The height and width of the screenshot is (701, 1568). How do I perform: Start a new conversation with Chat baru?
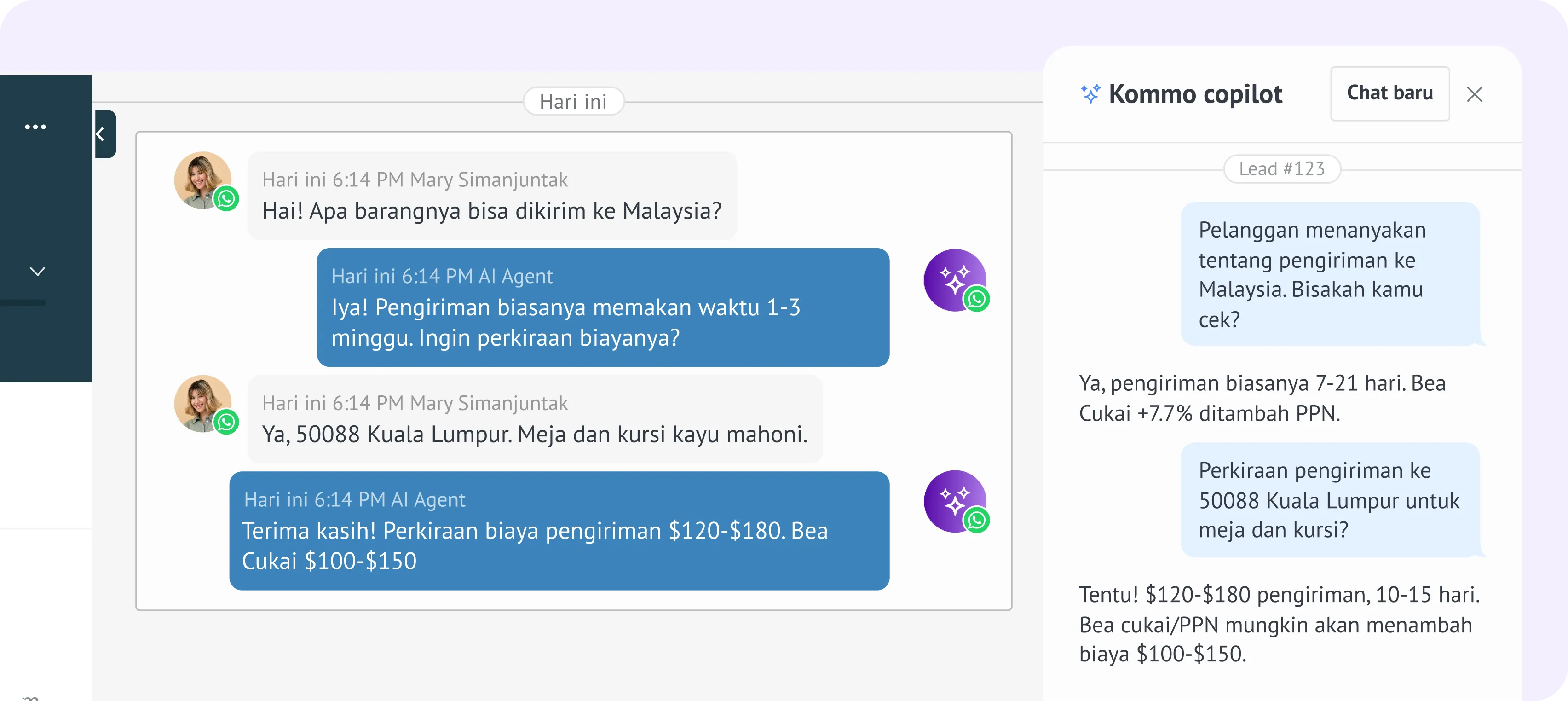[1389, 93]
